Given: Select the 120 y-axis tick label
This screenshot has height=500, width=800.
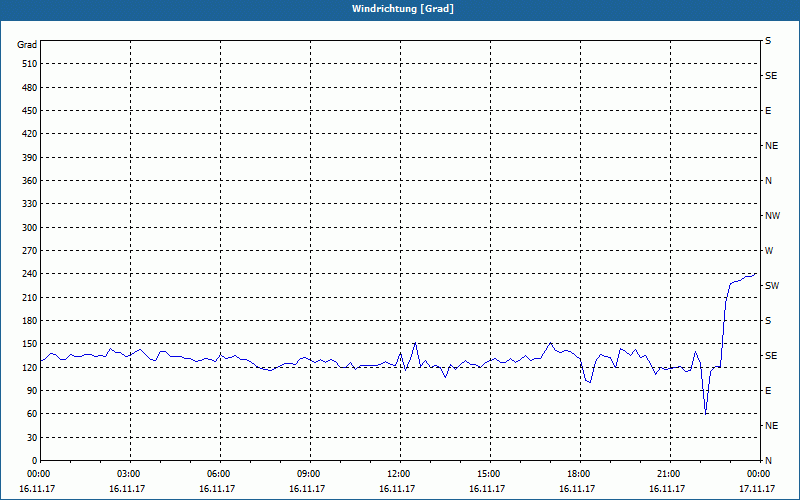Looking at the screenshot, I should 30,367.
